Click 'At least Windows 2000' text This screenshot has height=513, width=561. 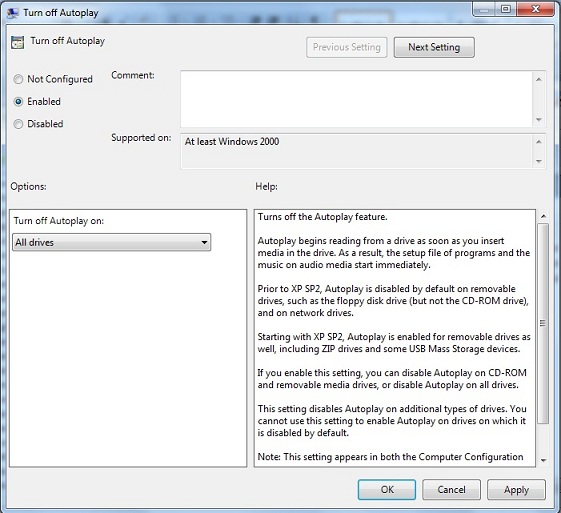point(232,142)
